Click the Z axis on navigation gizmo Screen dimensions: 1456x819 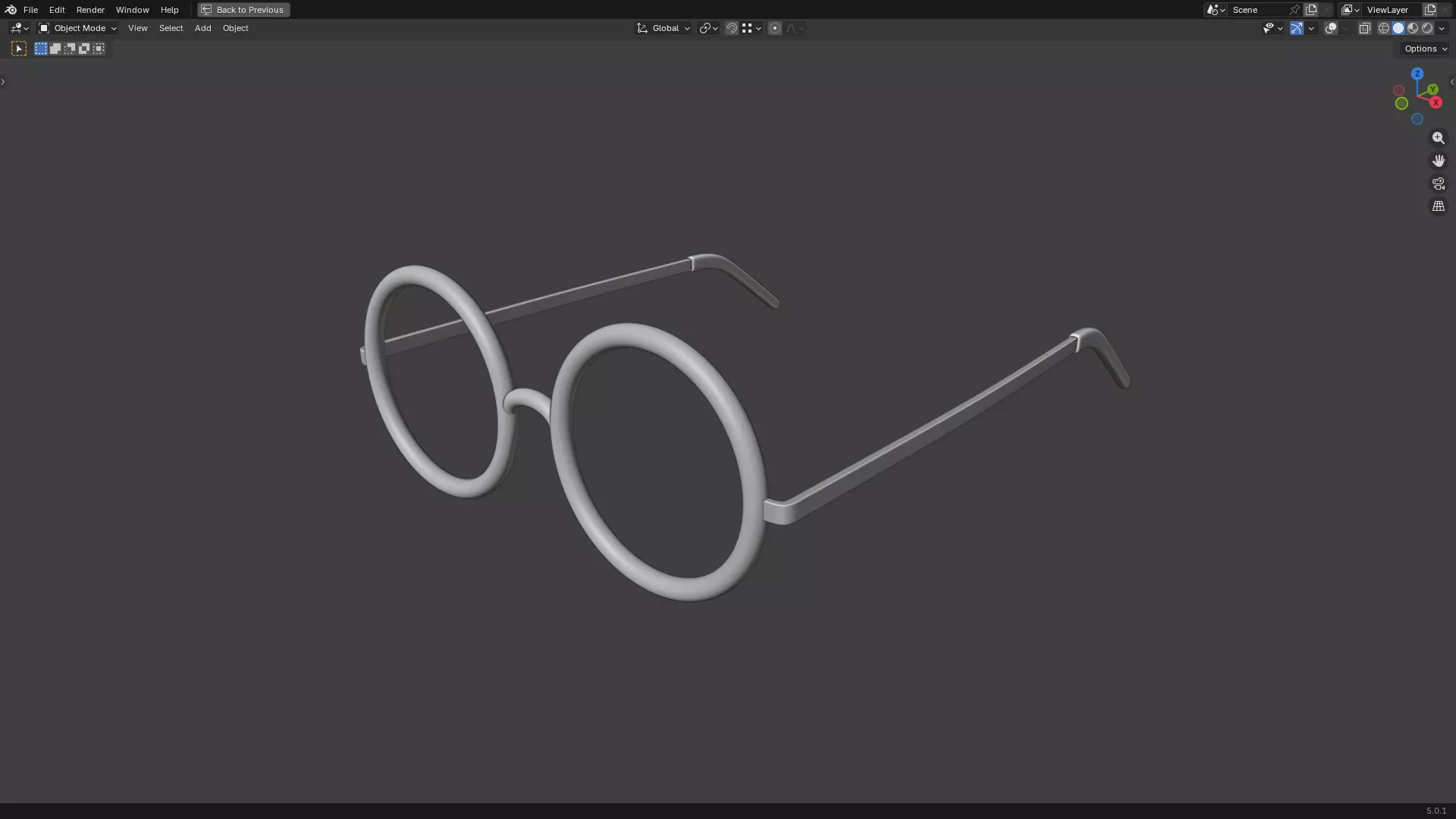pyautogui.click(x=1417, y=74)
